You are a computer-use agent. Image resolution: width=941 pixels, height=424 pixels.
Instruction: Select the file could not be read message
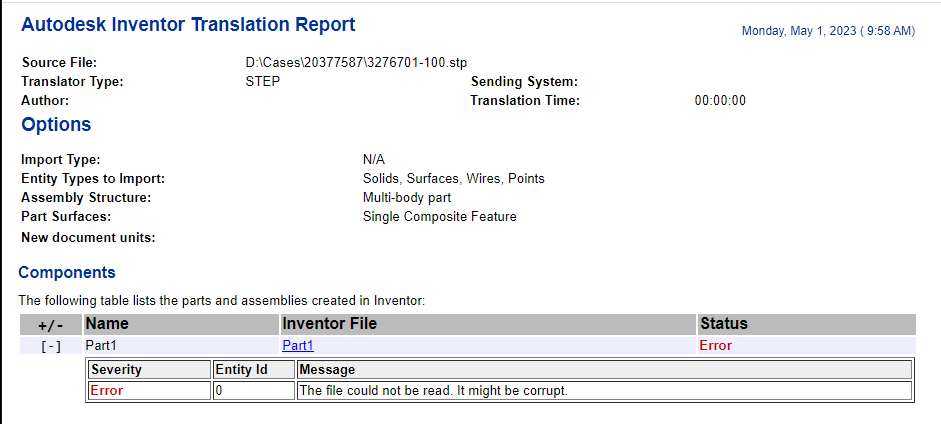coord(433,390)
